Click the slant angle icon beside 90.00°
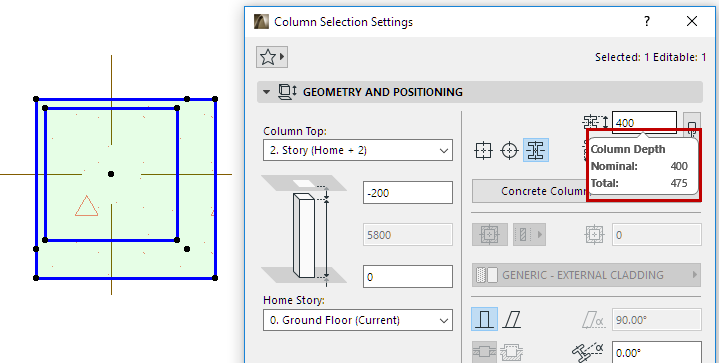Screen dimensions: 719x363 click(x=593, y=319)
